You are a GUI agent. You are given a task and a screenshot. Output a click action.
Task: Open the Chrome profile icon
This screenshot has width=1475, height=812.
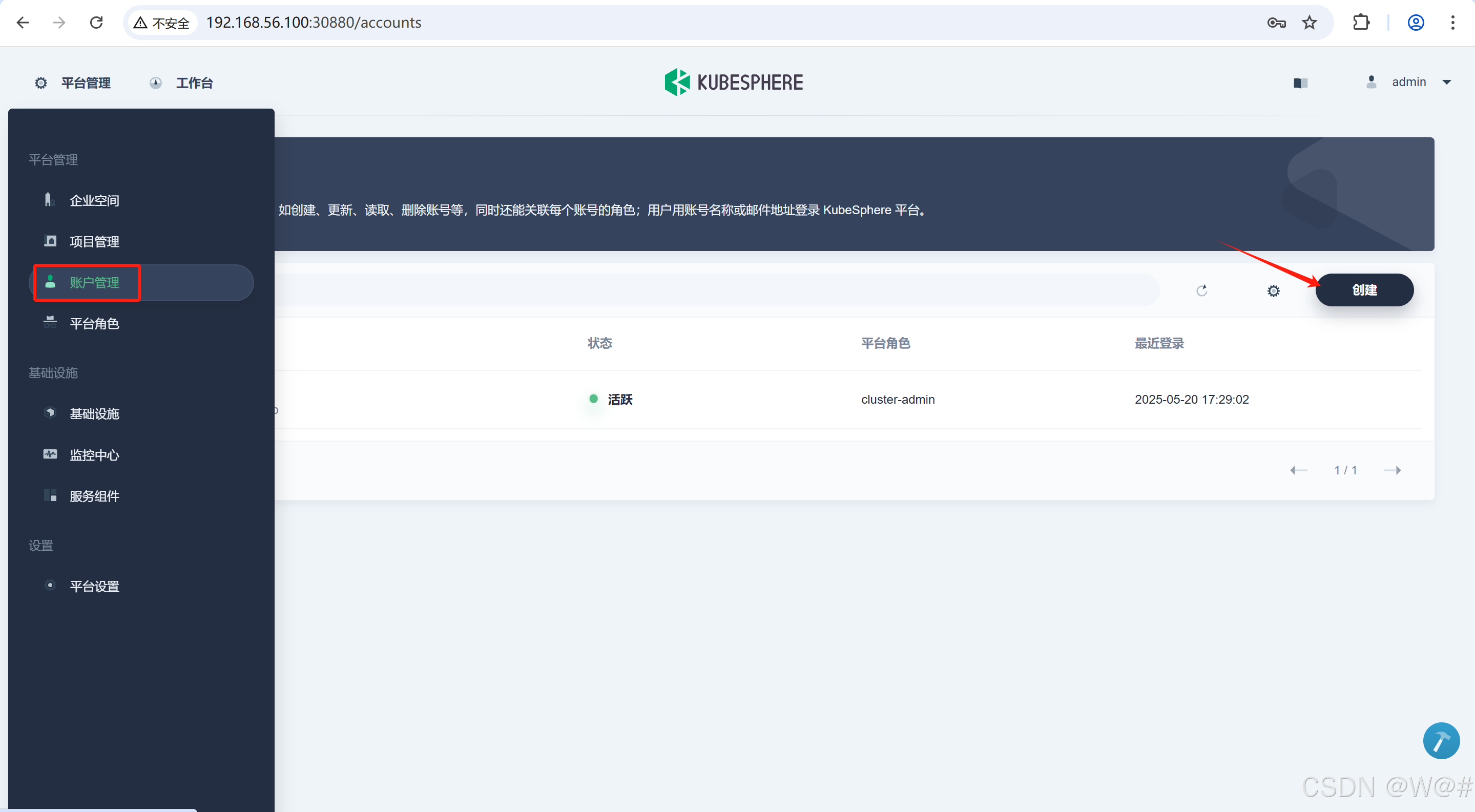1416,23
